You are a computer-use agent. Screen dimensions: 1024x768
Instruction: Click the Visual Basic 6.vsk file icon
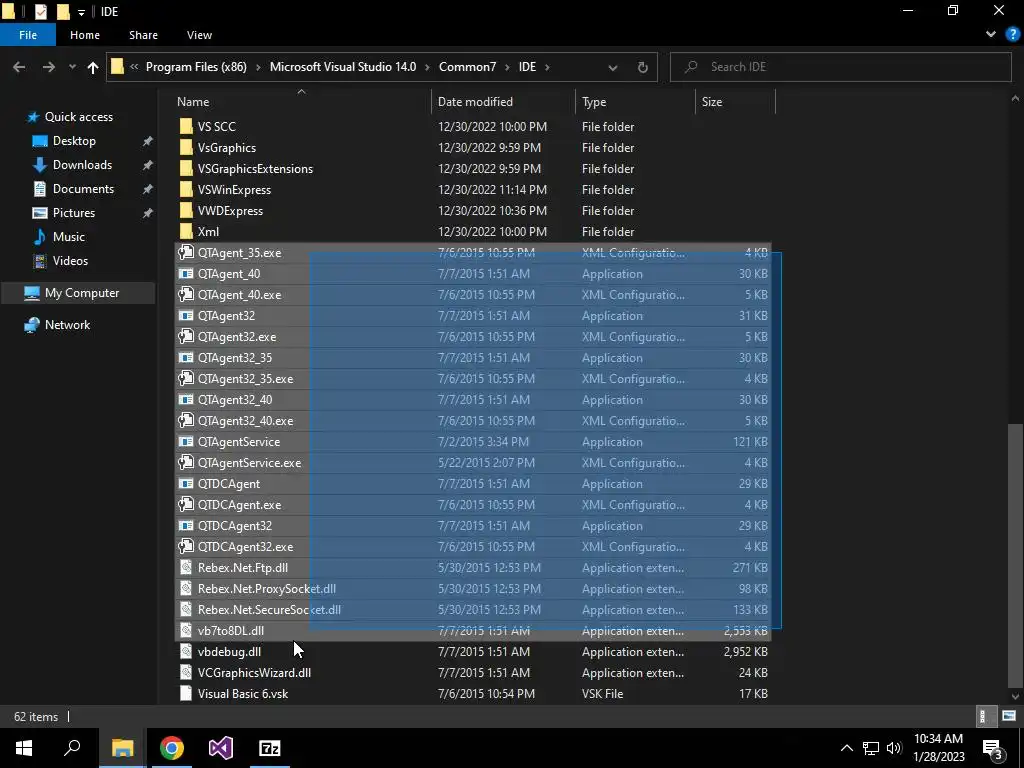pos(186,694)
